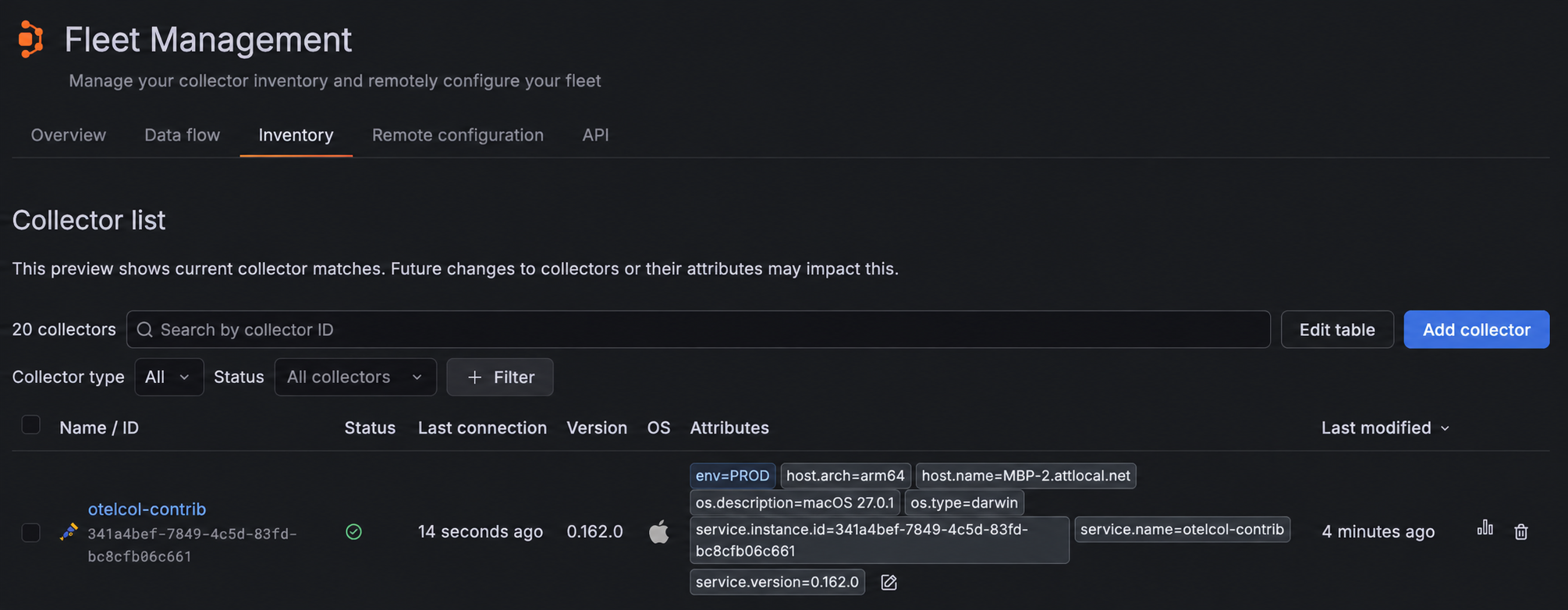1568x610 pixels.
Task: Click the Apple OS icon in the otelcol-contrib row
Action: point(658,532)
